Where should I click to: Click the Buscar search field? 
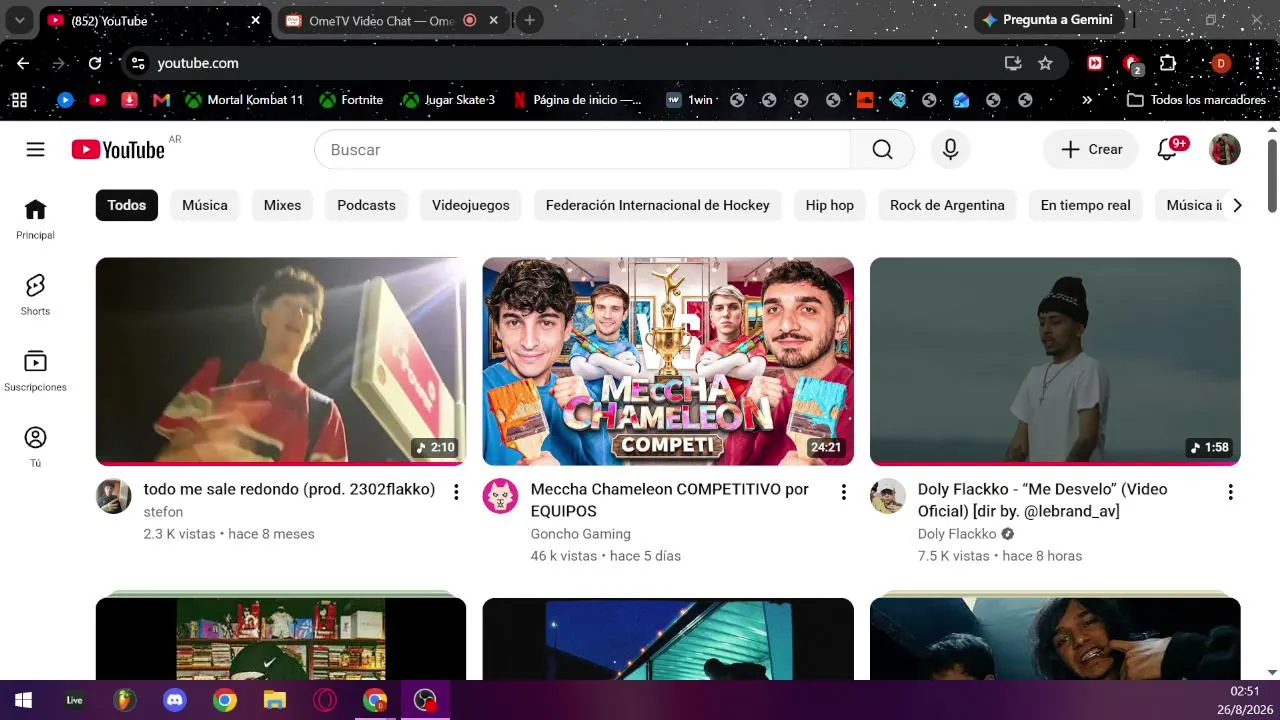click(582, 149)
